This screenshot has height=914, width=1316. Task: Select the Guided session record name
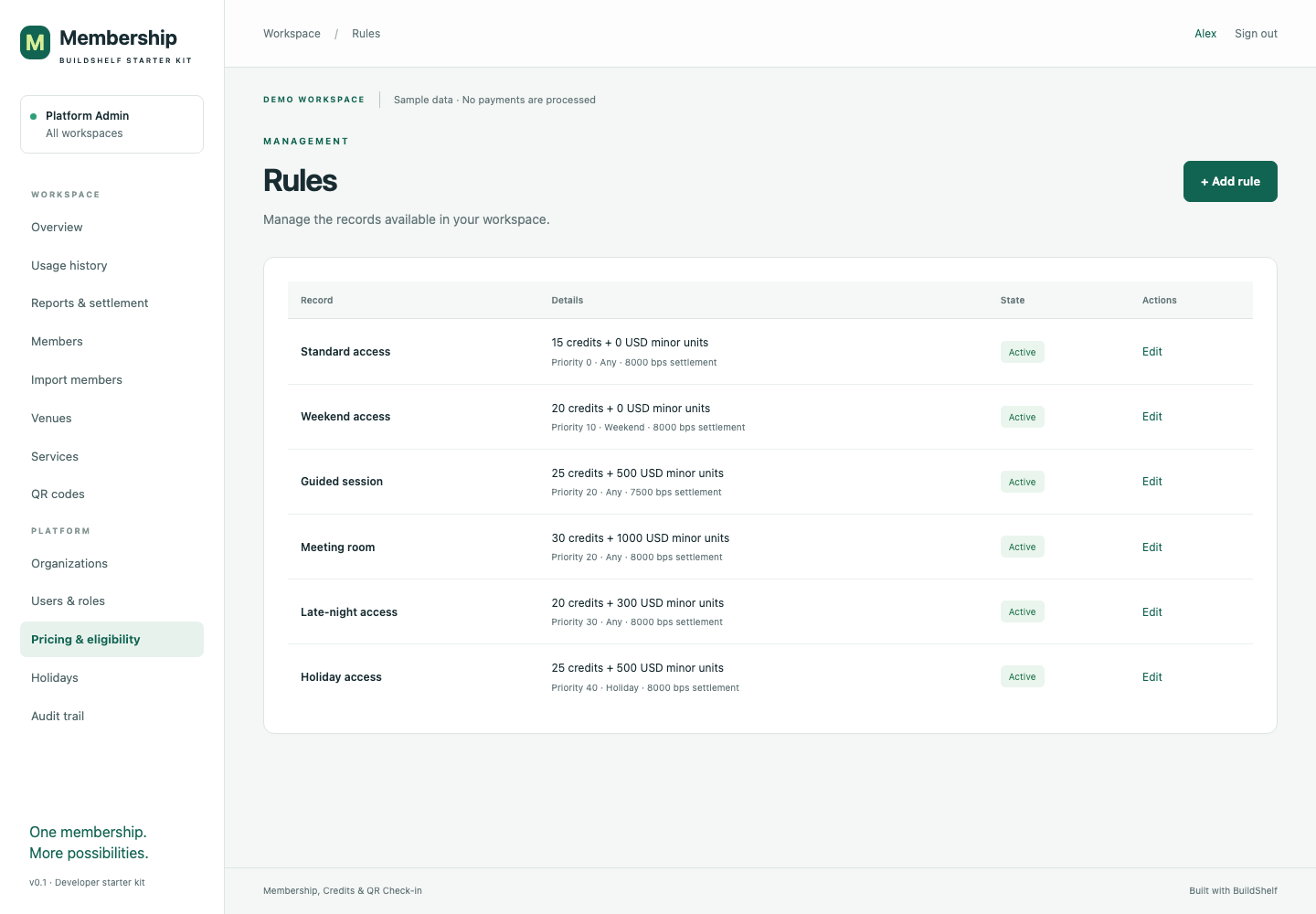coord(342,482)
